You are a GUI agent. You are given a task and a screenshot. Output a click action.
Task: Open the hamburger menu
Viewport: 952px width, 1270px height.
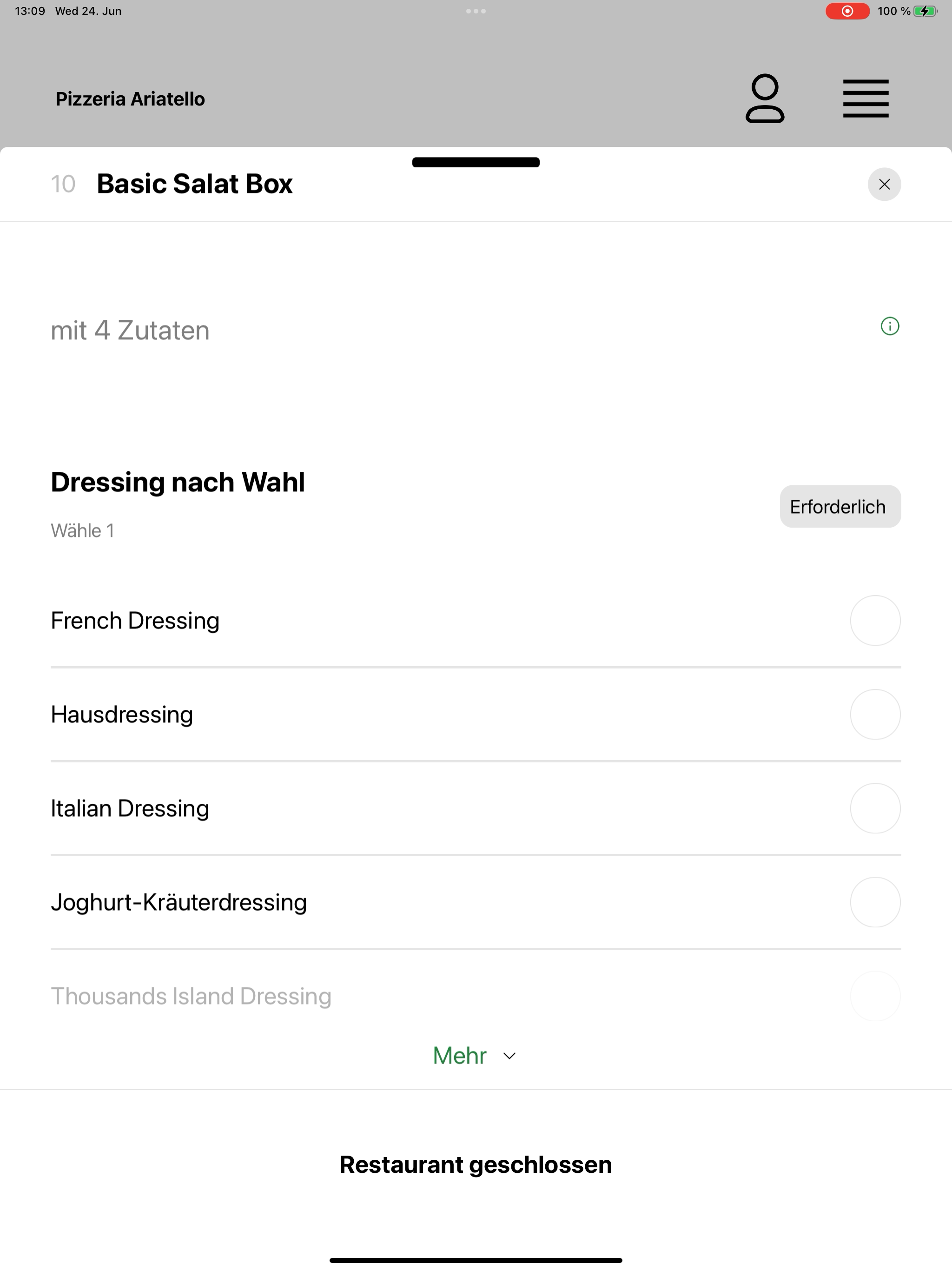866,99
